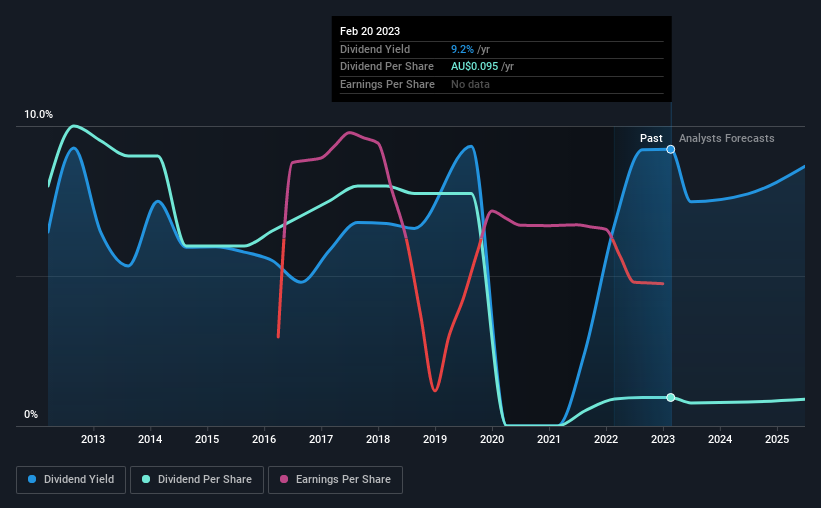The height and width of the screenshot is (508, 821).
Task: Click the 2021 x-axis label
Action: 549,439
